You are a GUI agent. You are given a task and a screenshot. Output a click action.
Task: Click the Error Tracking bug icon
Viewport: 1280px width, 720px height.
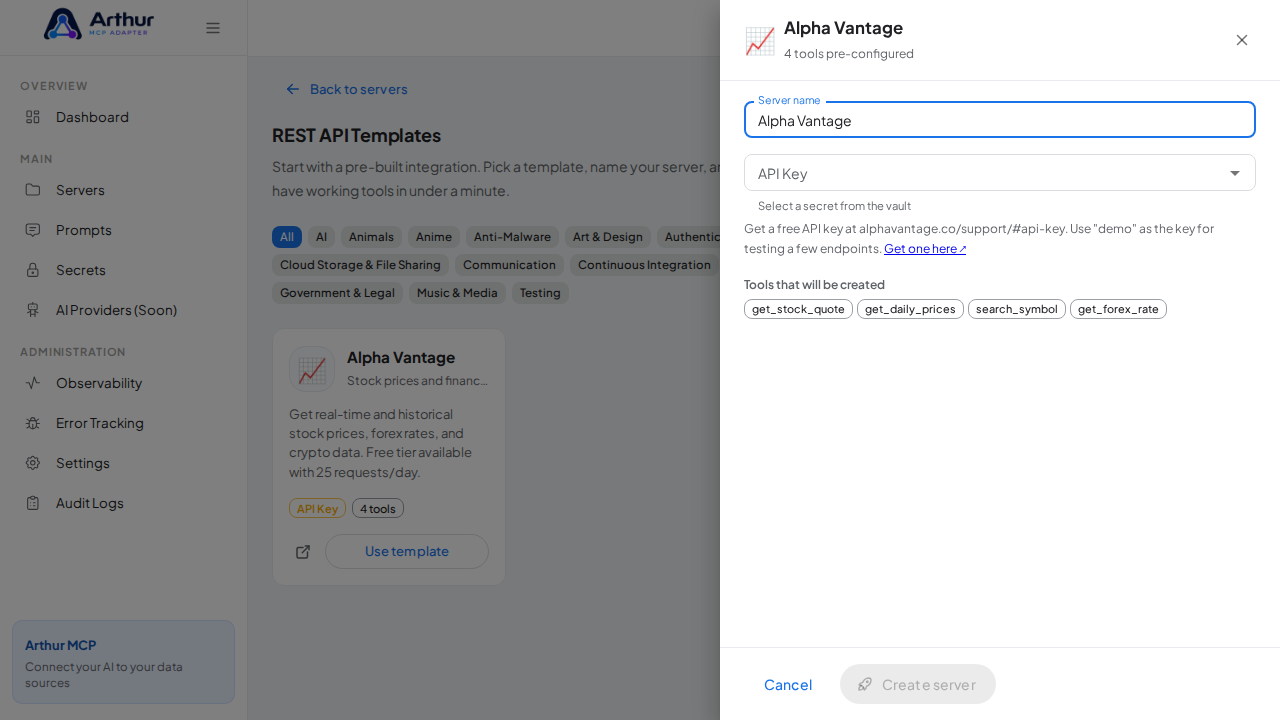point(33,423)
